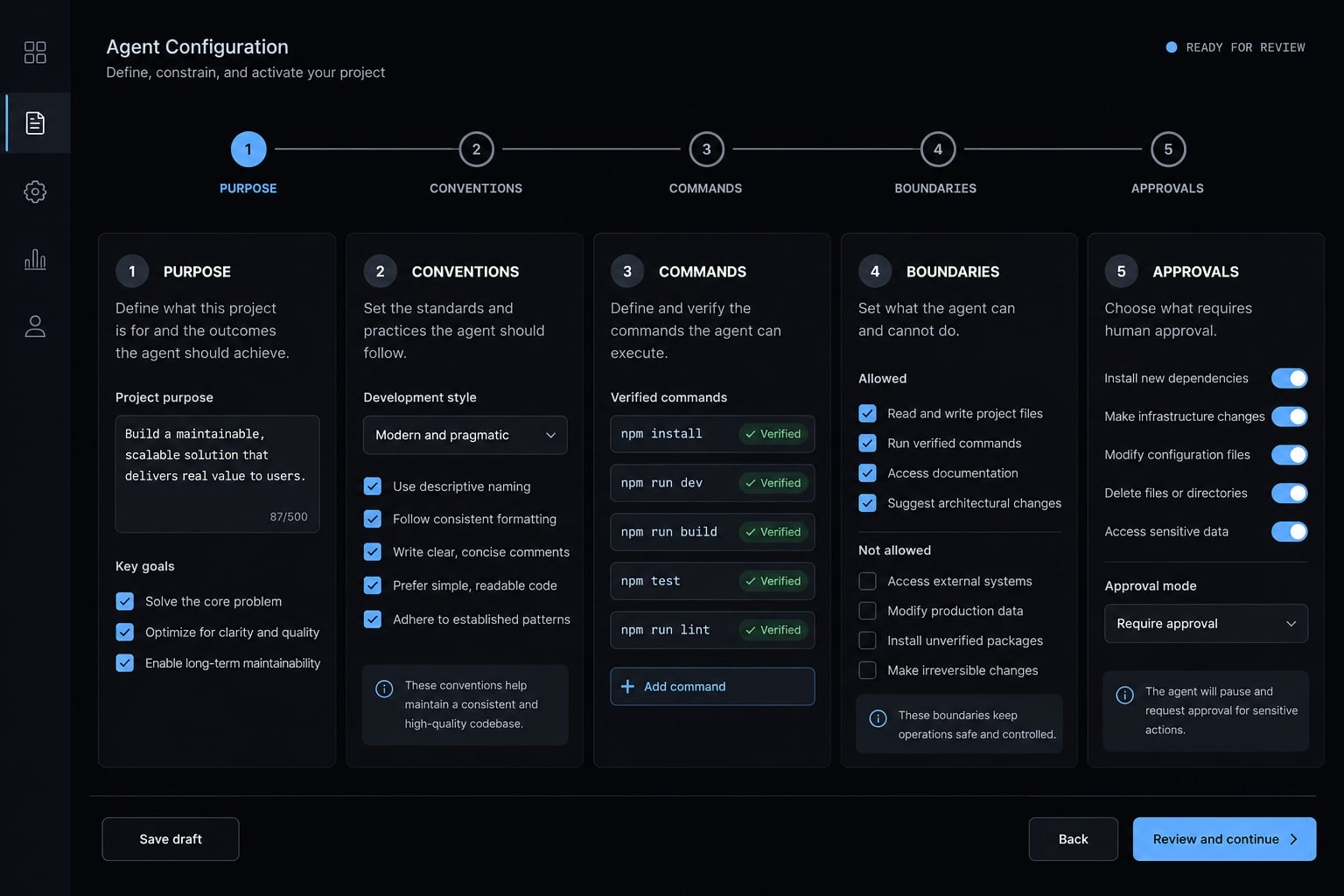The image size is (1344, 896).
Task: Uncheck Enable long-term maintainability
Action: [x=125, y=662]
